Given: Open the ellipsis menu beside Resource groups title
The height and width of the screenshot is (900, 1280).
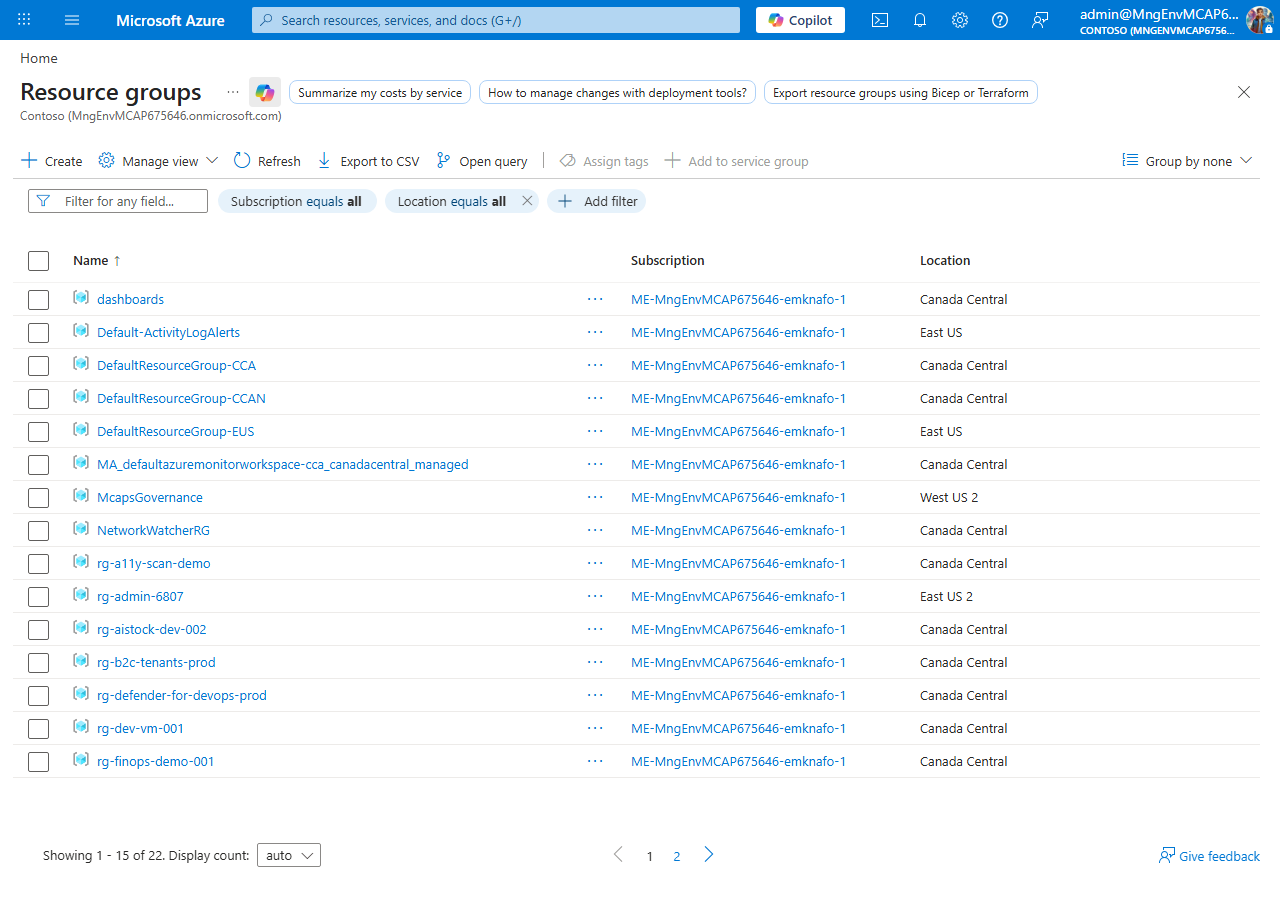Looking at the screenshot, I should point(232,92).
